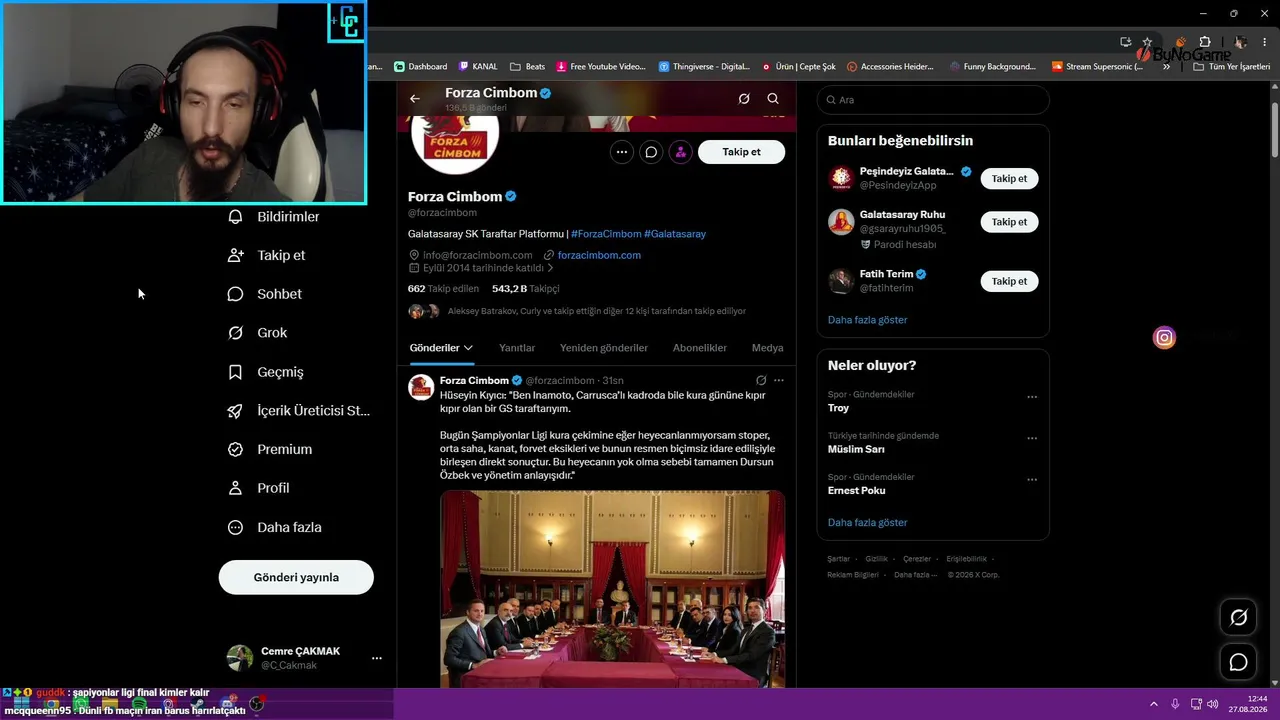This screenshot has width=1280, height=720.
Task: Open the Thingiverse bookmark
Action: (x=704, y=67)
